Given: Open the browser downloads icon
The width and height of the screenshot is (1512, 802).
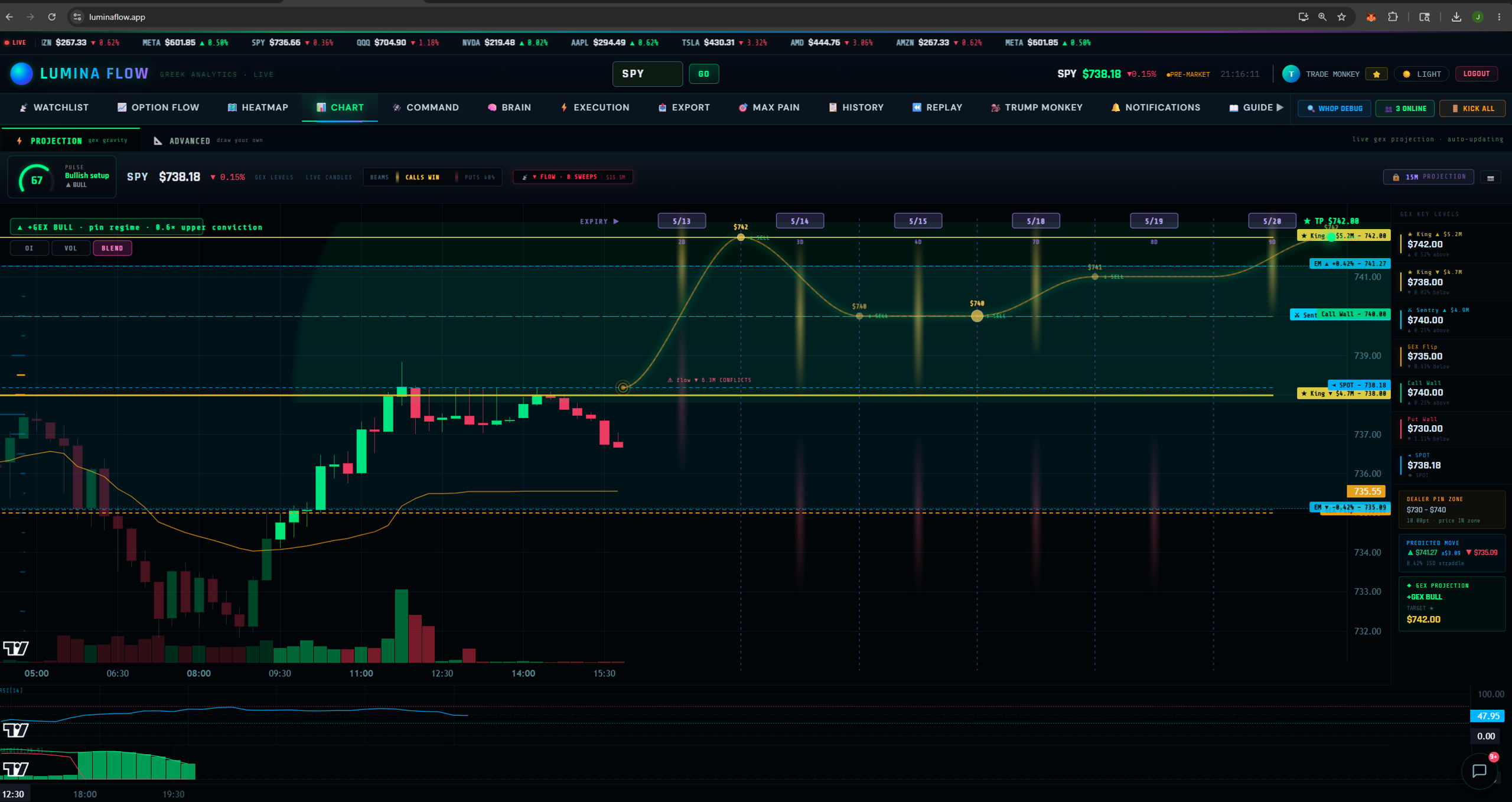Looking at the screenshot, I should (x=1456, y=17).
